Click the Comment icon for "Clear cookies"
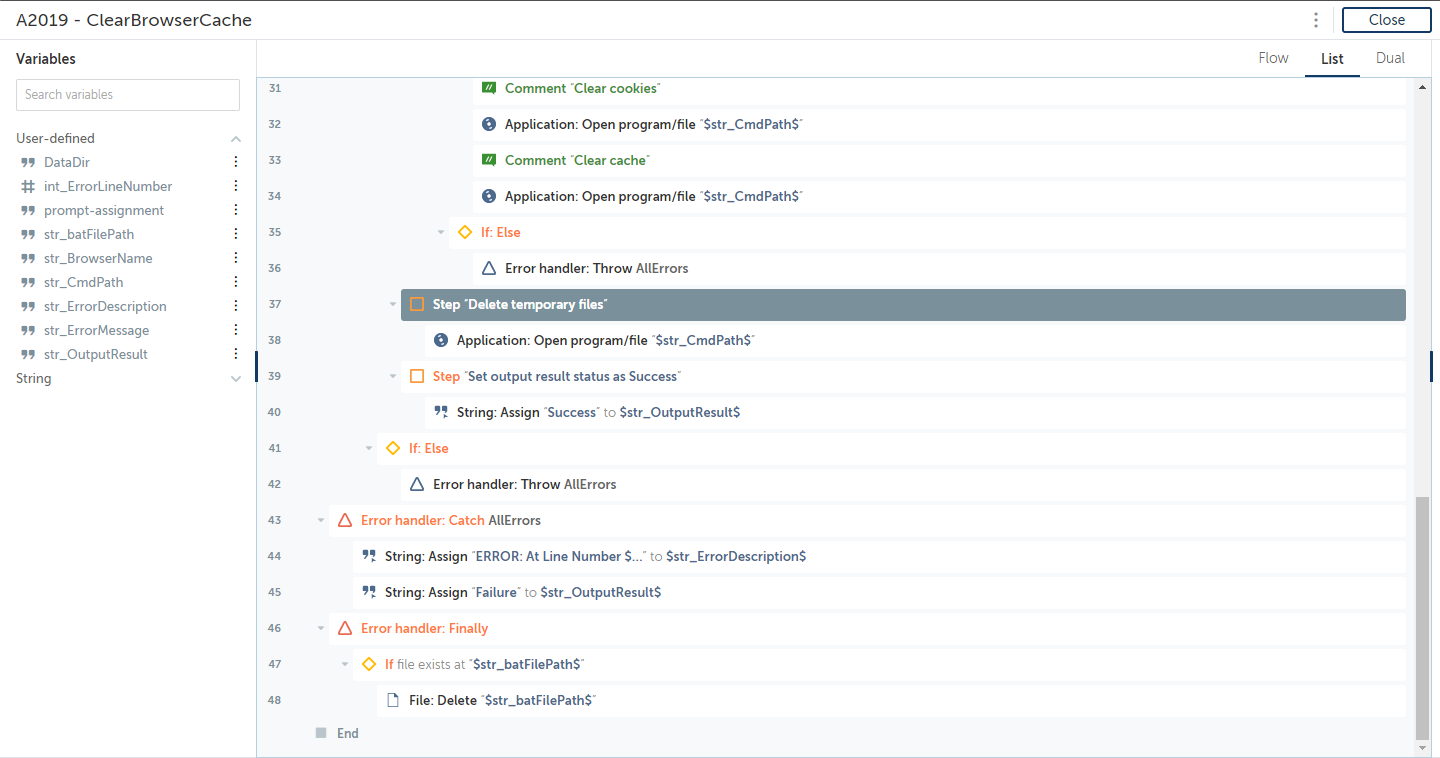 pyautogui.click(x=489, y=88)
